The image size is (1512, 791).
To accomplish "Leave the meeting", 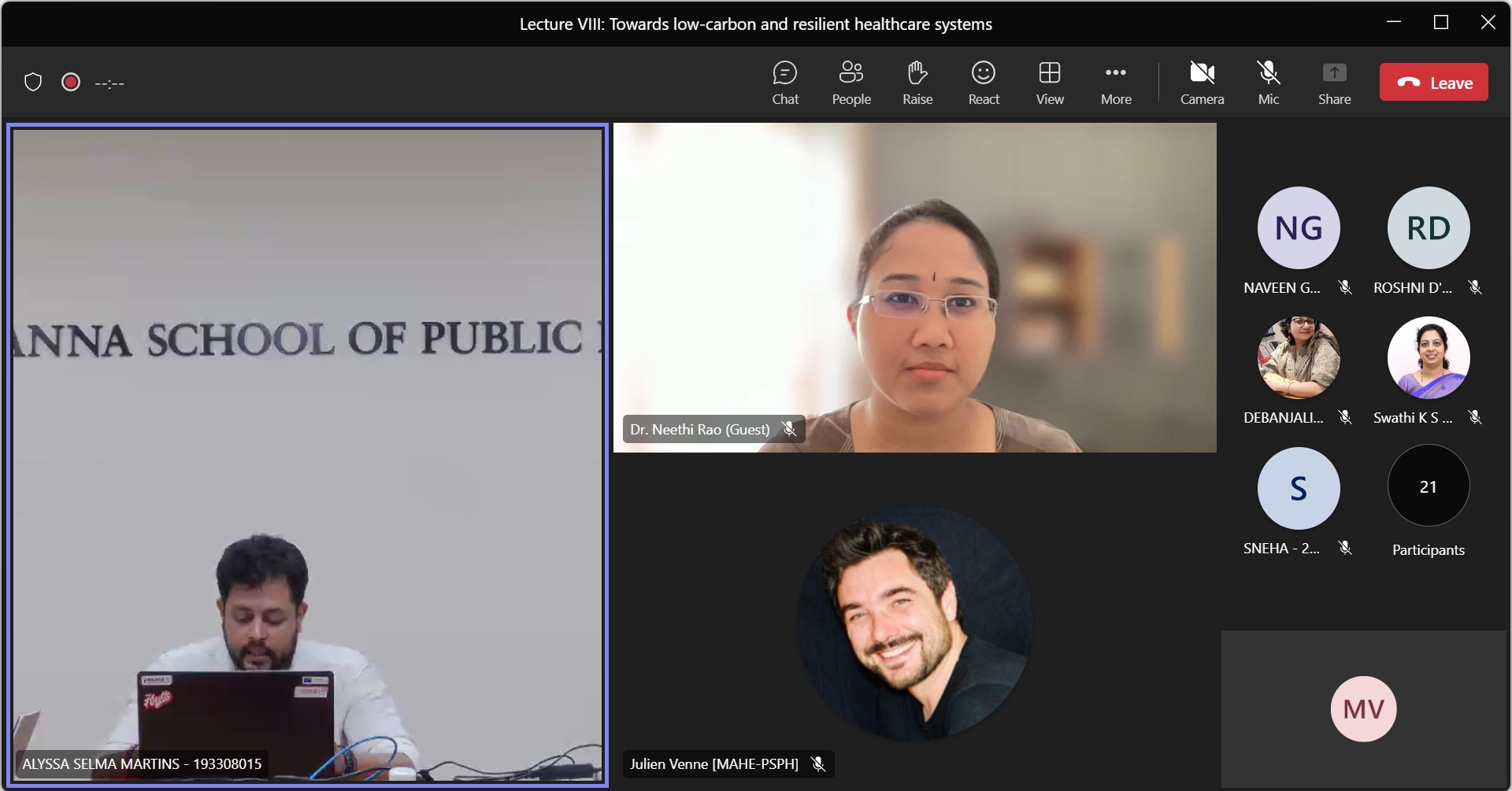I will pyautogui.click(x=1433, y=83).
